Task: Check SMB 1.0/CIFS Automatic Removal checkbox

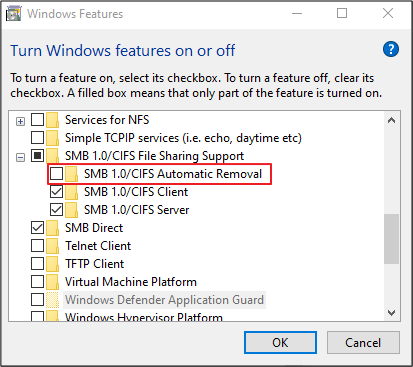Action: click(x=56, y=174)
